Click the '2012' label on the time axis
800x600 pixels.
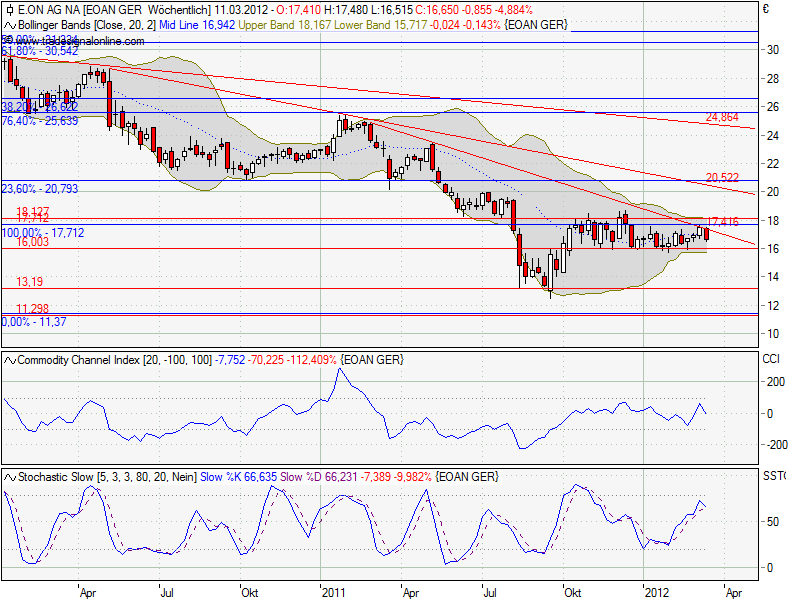pos(657,593)
